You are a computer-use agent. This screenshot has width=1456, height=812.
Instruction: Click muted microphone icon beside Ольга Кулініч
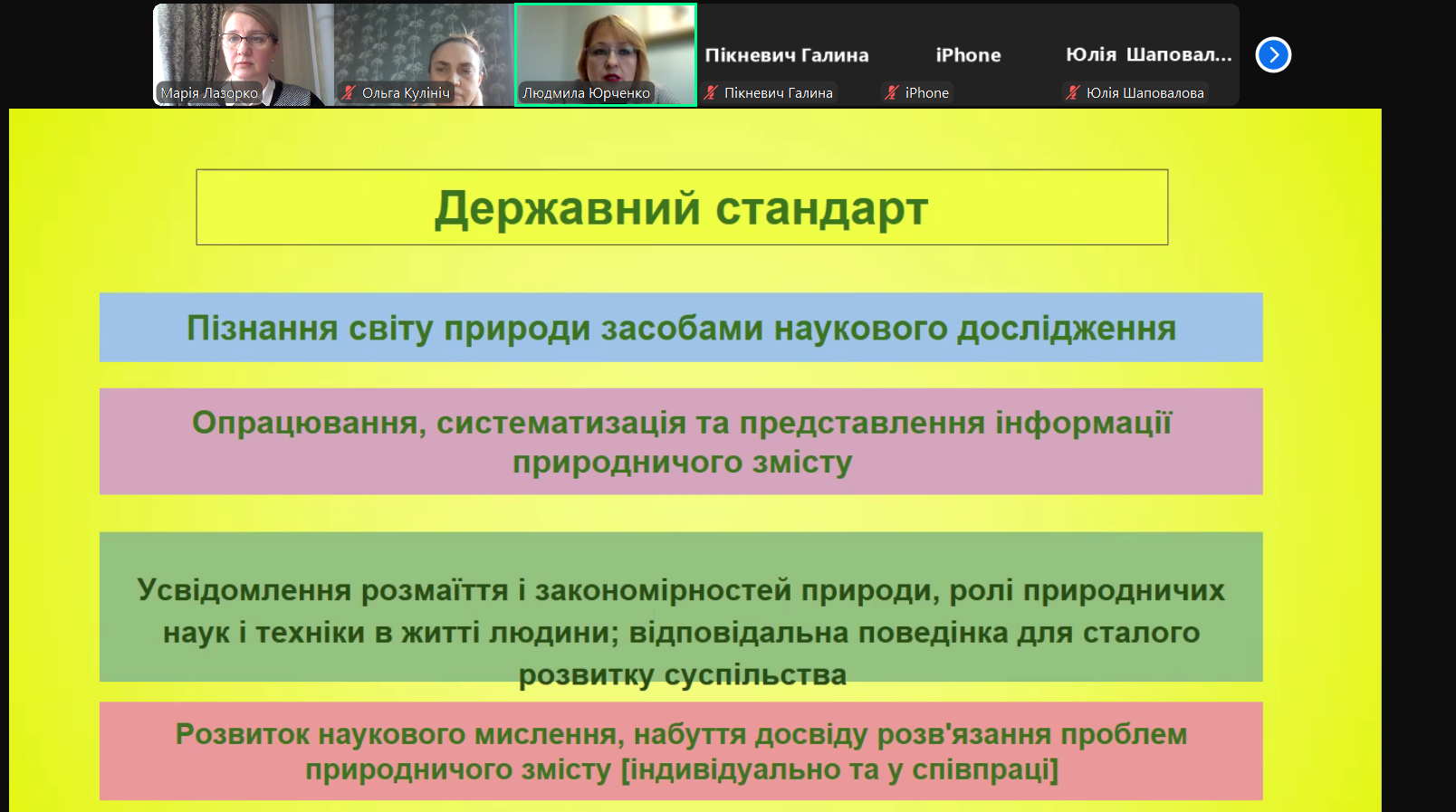coord(349,92)
